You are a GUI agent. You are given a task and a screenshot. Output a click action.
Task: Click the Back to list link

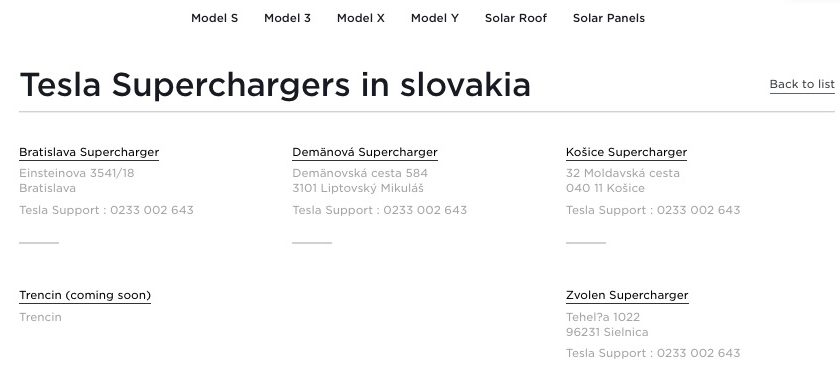[x=802, y=84]
